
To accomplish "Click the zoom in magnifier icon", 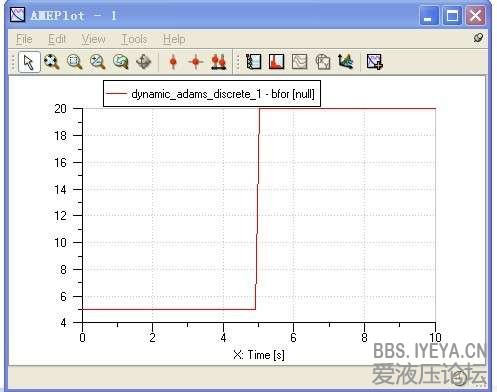I will tap(97, 62).
